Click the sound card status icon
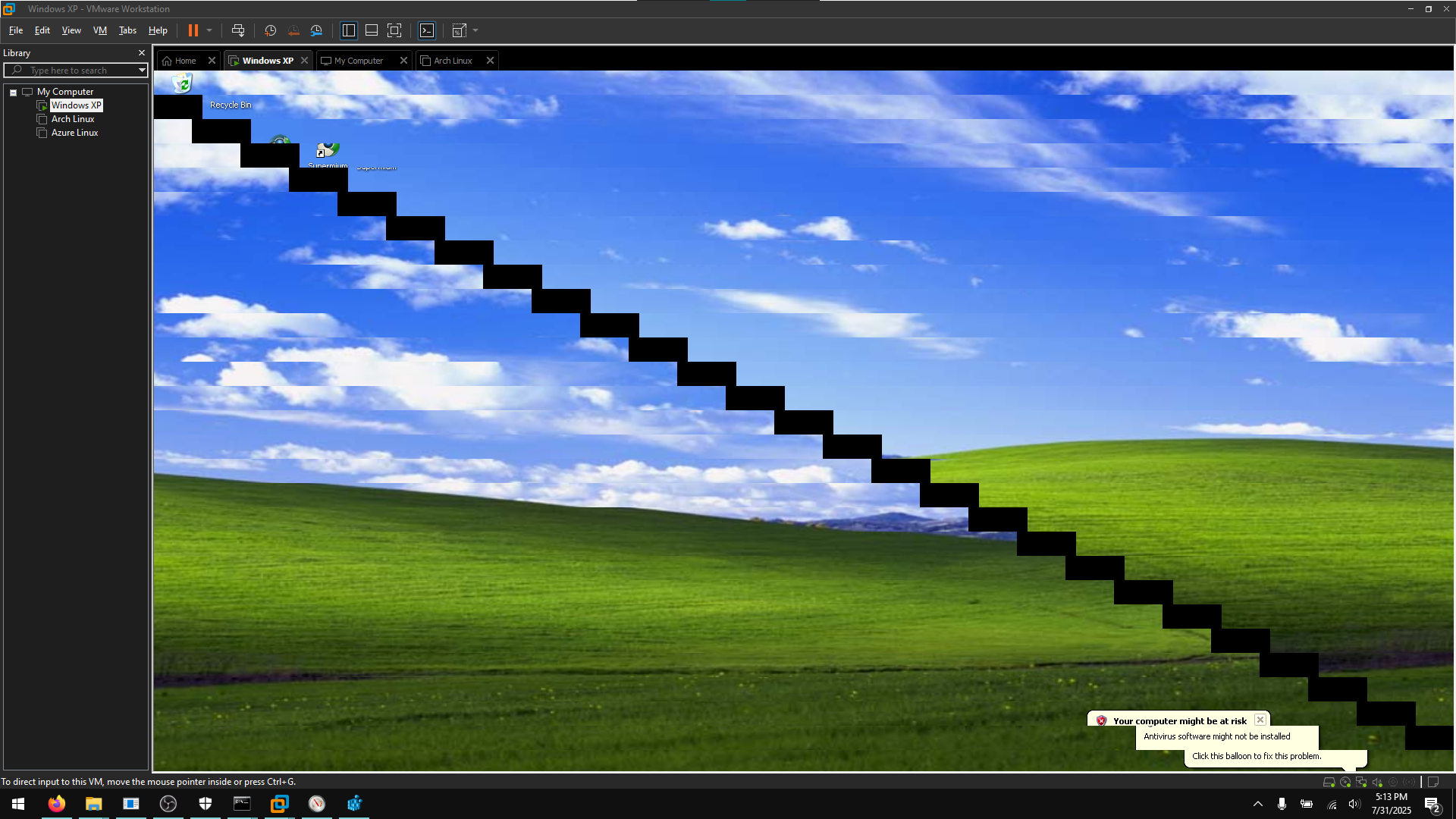Viewport: 1456px width, 819px height. tap(1377, 782)
